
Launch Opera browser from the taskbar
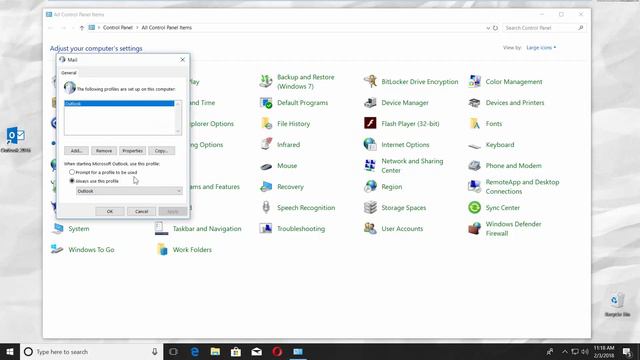(x=277, y=351)
